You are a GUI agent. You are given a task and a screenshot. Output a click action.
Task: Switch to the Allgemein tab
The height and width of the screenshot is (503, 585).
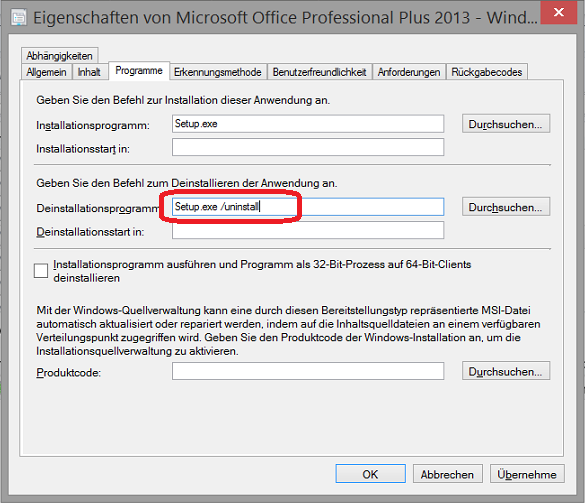pos(46,72)
